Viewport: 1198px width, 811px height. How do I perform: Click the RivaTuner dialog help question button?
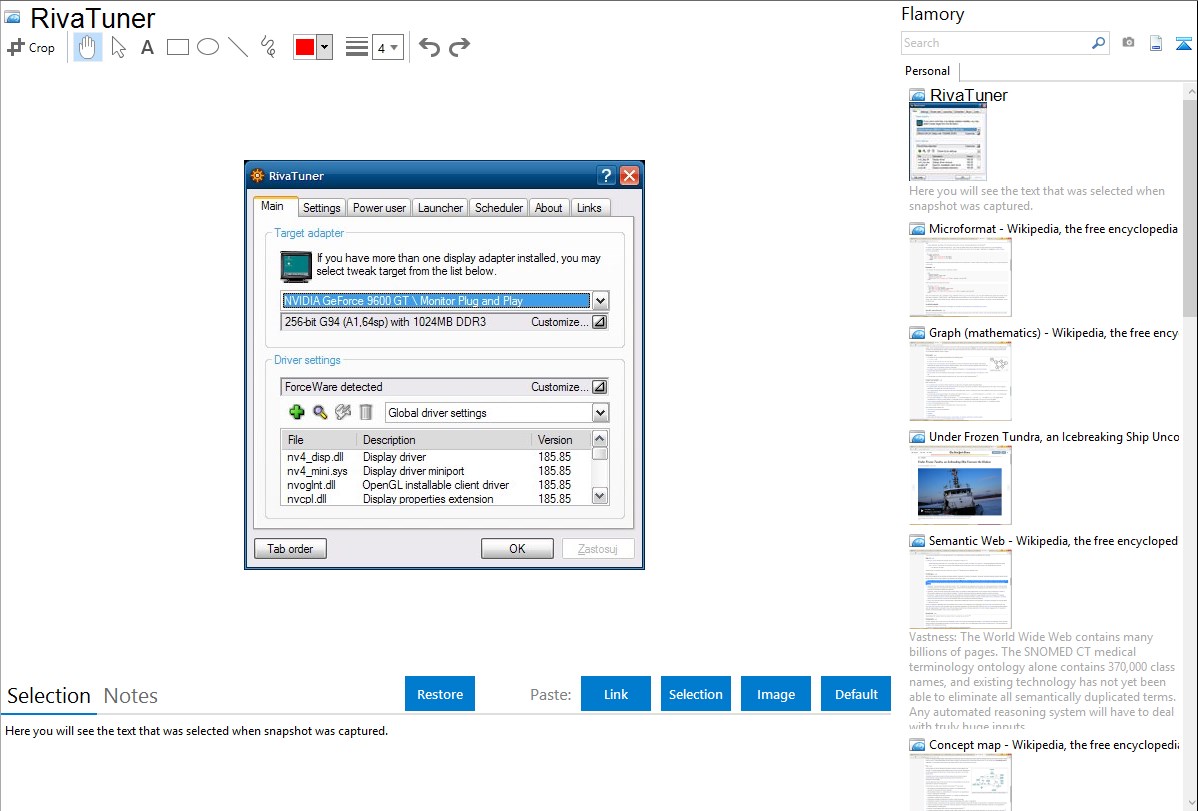pyautogui.click(x=606, y=176)
